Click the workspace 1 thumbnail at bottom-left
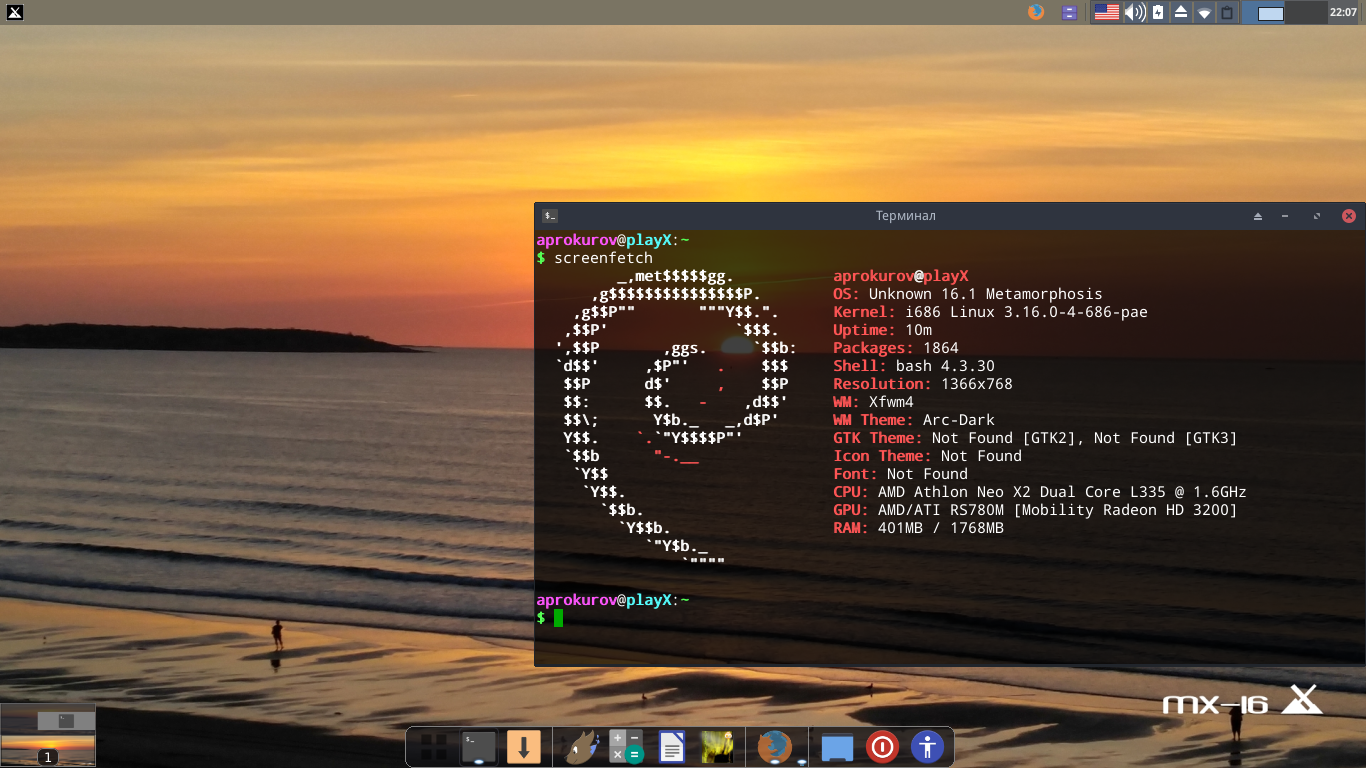Image resolution: width=1366 pixels, height=768 pixels. (x=48, y=735)
